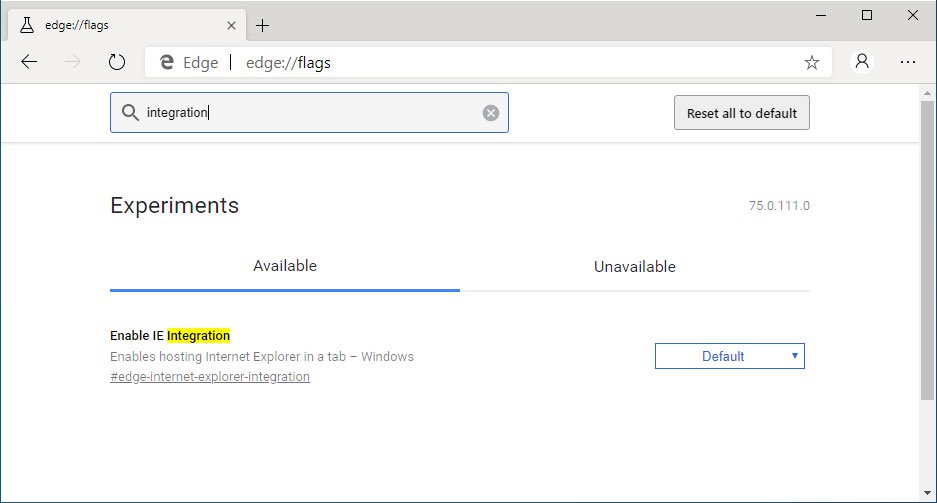This screenshot has height=503, width=937.
Task: Add this page to favorites with the star
Action: point(812,62)
